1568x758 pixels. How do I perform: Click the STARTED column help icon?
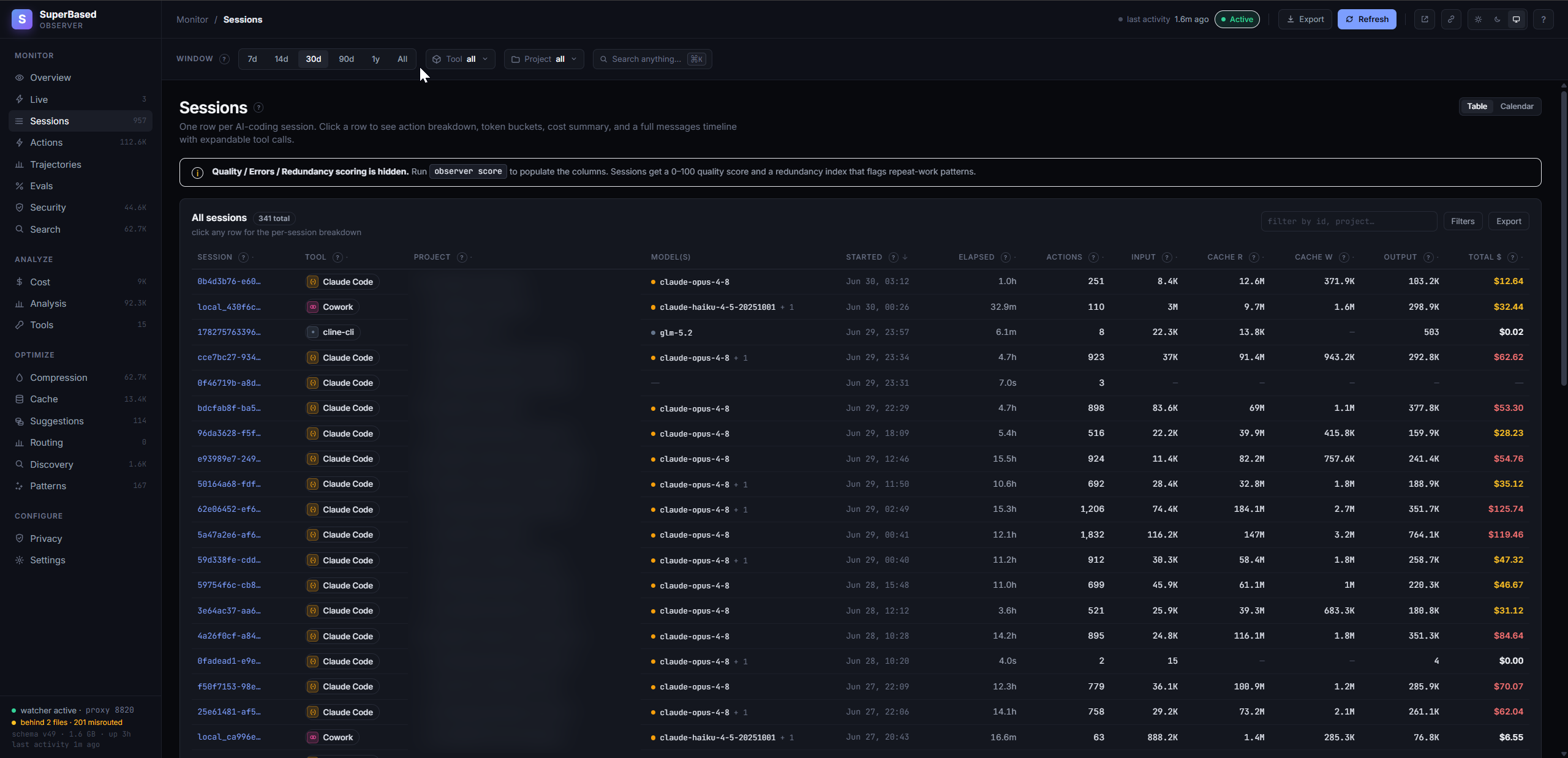click(894, 257)
